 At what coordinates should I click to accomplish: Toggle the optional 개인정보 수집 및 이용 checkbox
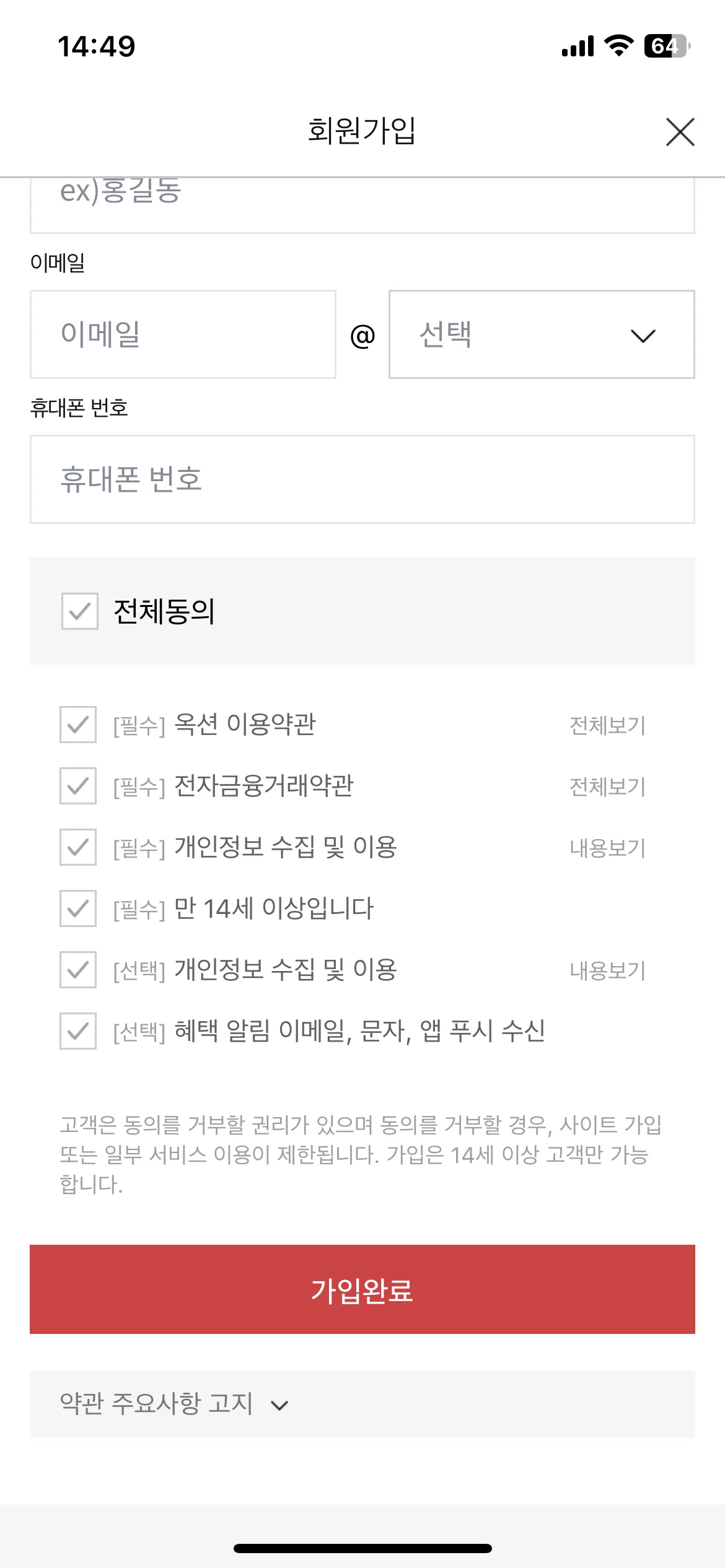(77, 971)
